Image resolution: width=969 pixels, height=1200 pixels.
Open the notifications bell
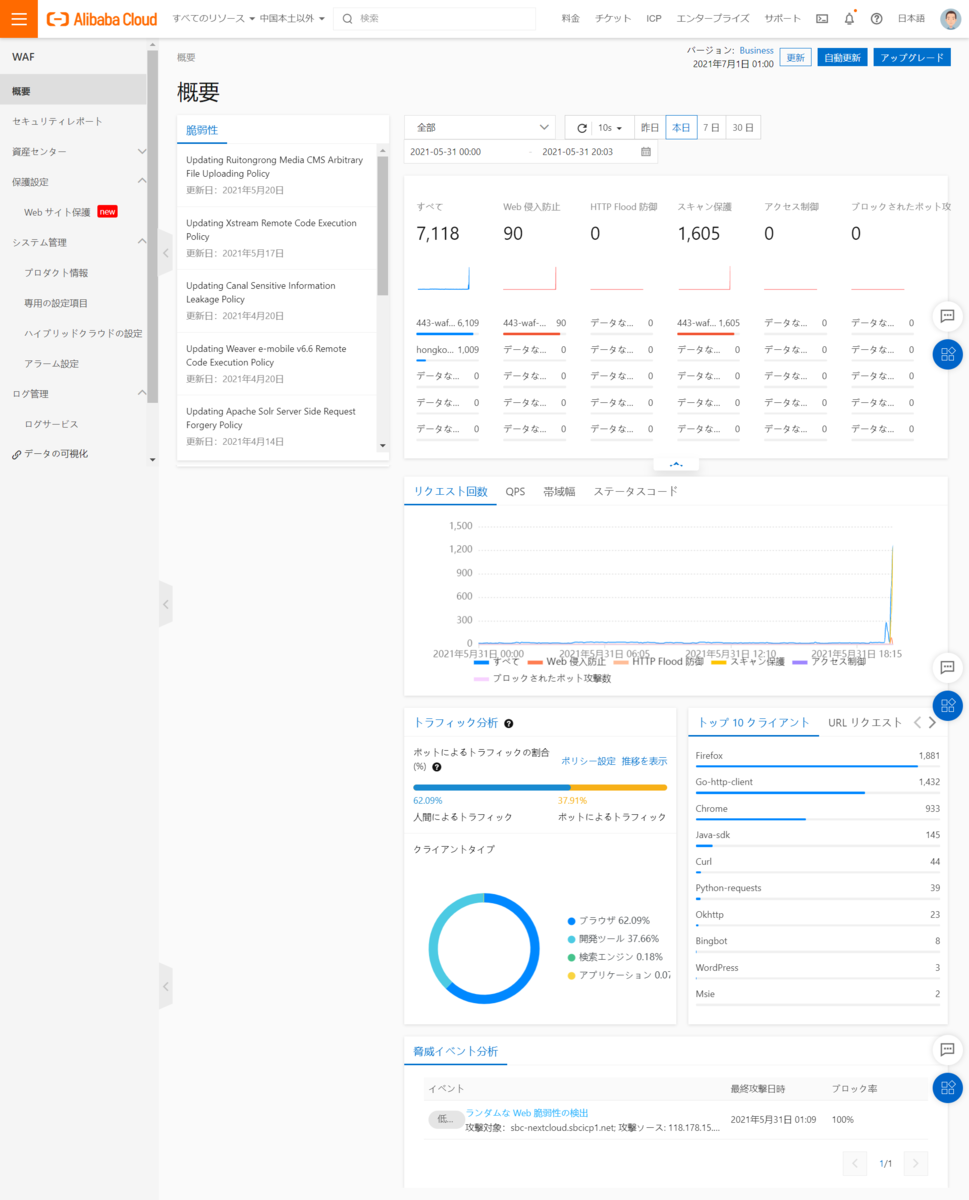(849, 19)
